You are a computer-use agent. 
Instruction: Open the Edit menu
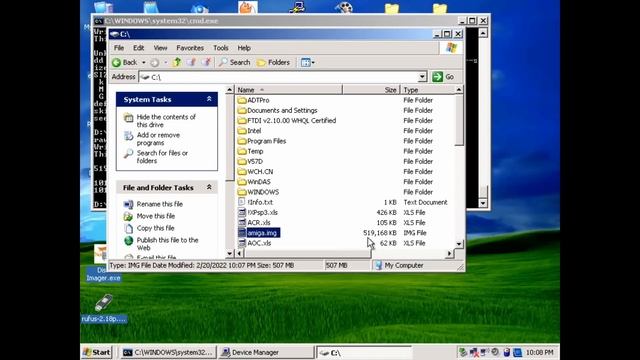click(138, 48)
